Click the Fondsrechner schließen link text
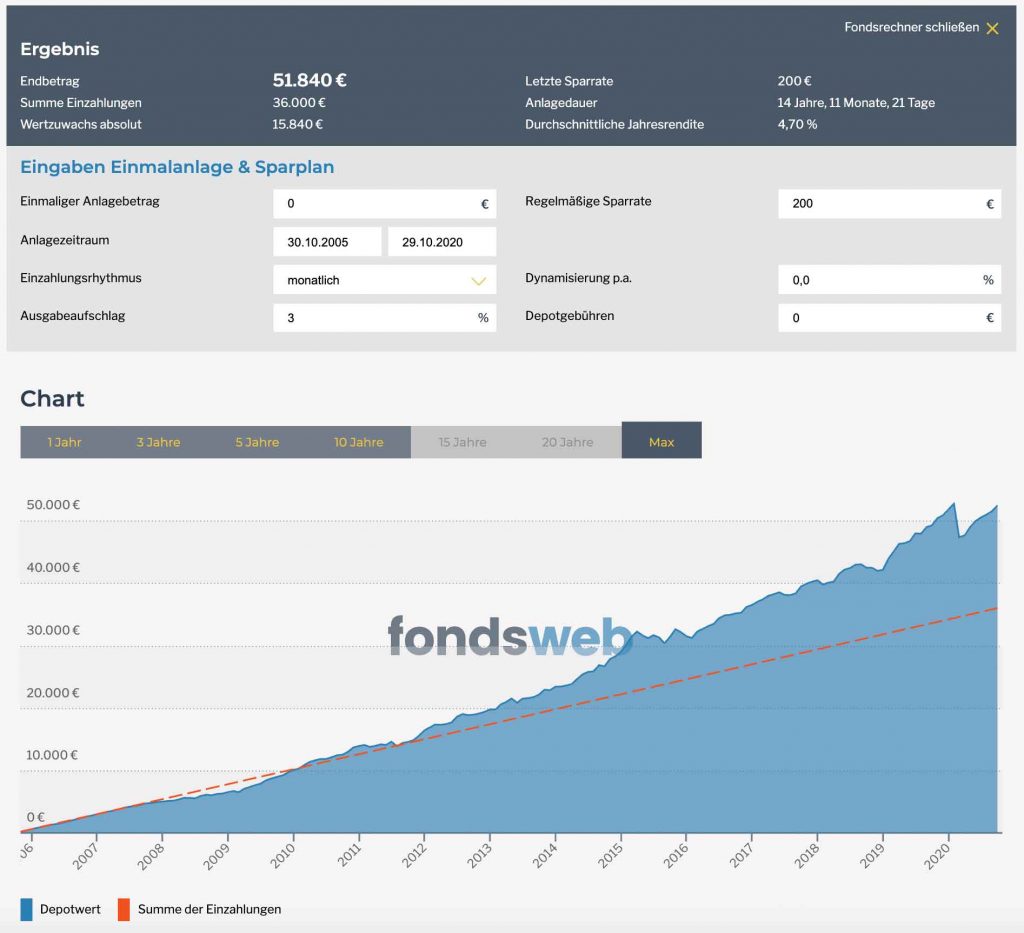 pyautogui.click(x=911, y=27)
